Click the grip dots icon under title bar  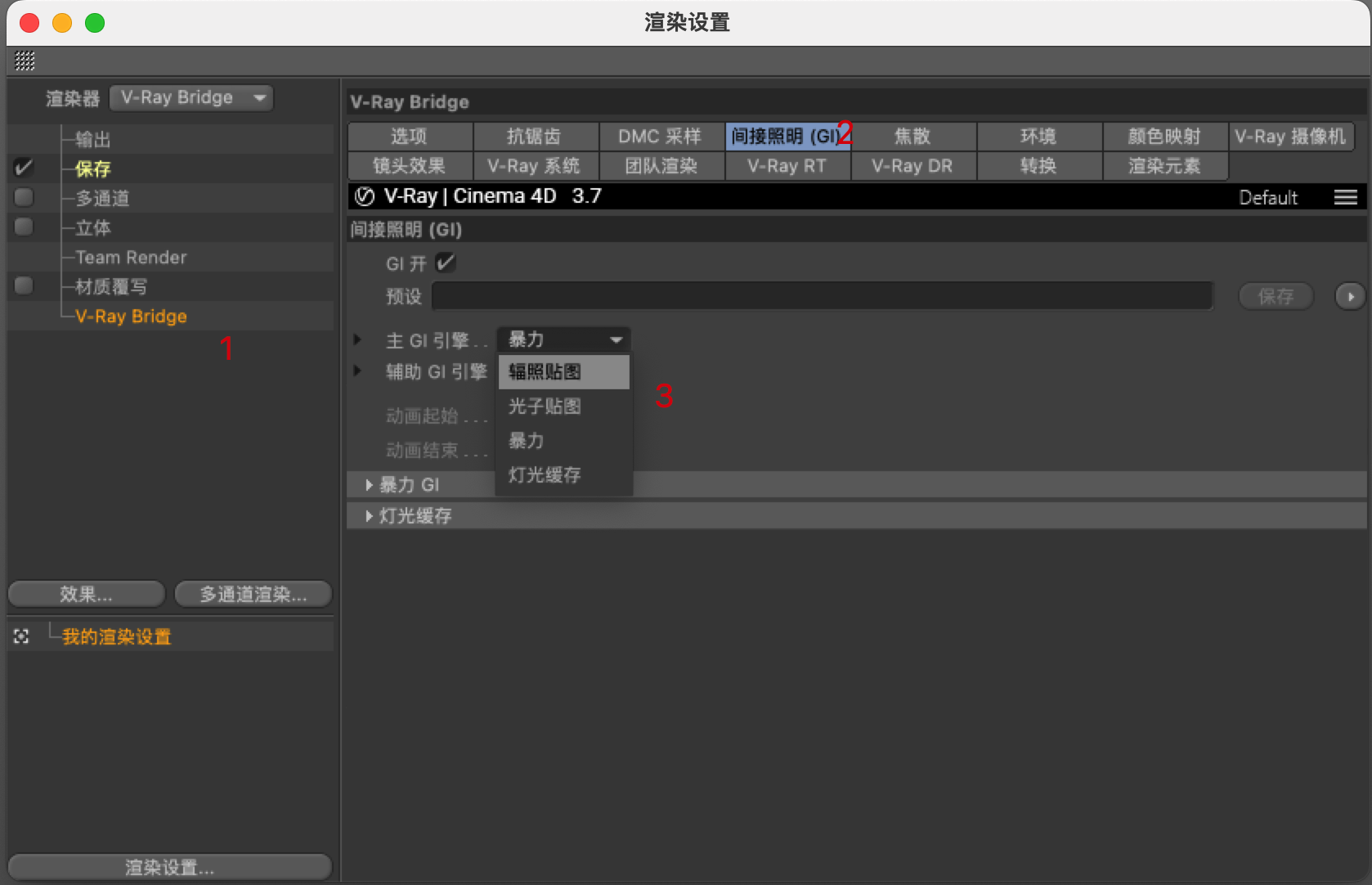point(25,61)
